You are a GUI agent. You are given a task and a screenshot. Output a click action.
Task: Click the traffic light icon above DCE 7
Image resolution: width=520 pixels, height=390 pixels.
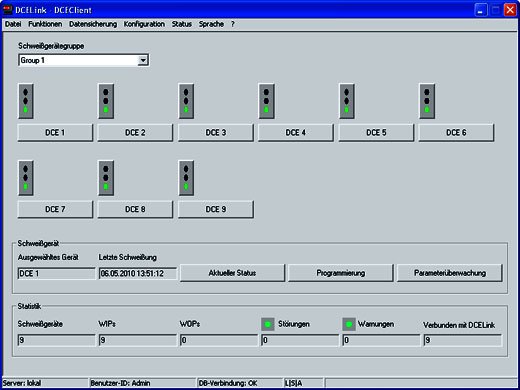(26, 178)
